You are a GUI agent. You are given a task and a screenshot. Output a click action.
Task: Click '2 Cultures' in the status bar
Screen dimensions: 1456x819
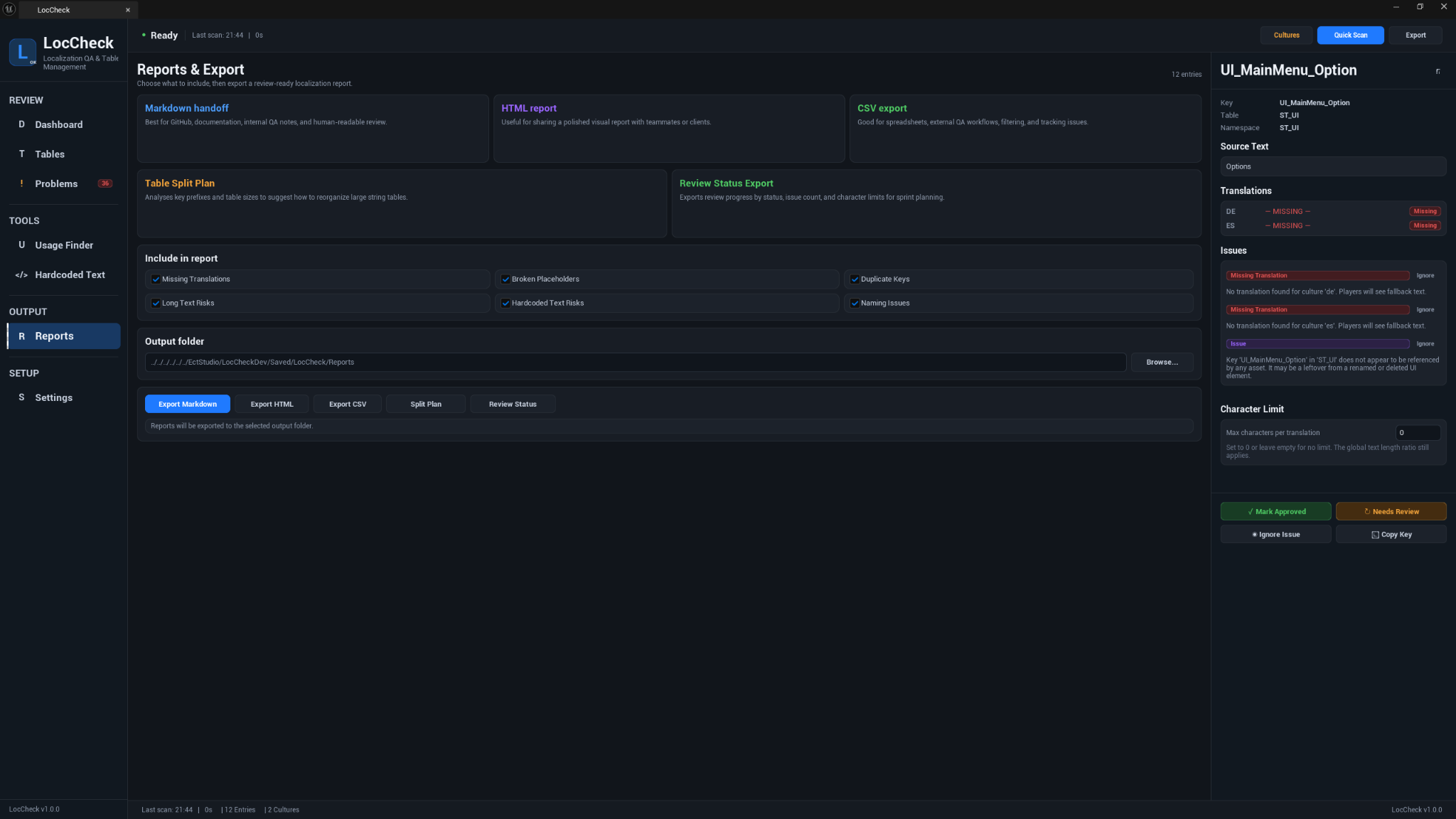click(284, 810)
